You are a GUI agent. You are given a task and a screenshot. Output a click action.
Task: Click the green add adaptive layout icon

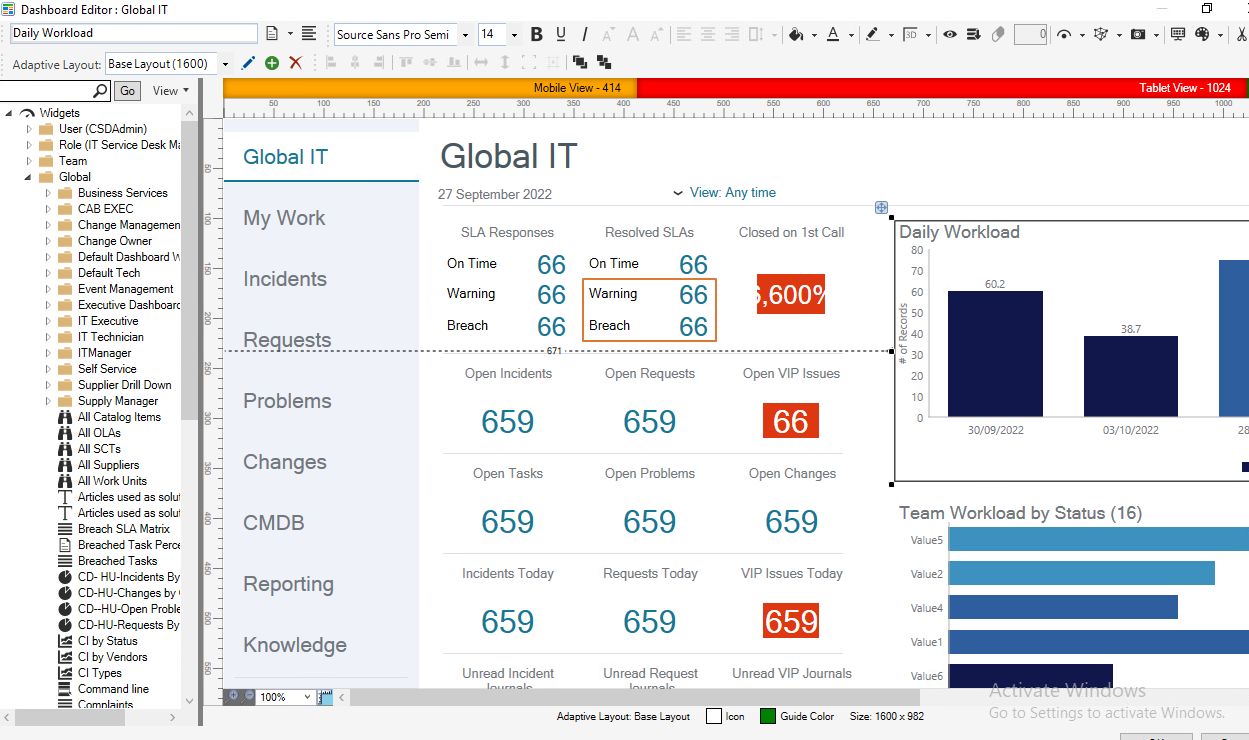(x=272, y=63)
